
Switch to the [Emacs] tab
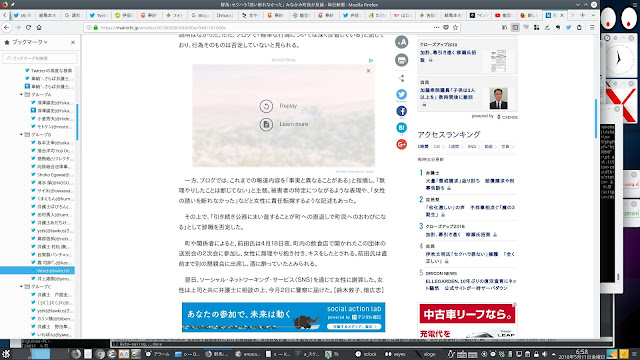tap(225, 15)
